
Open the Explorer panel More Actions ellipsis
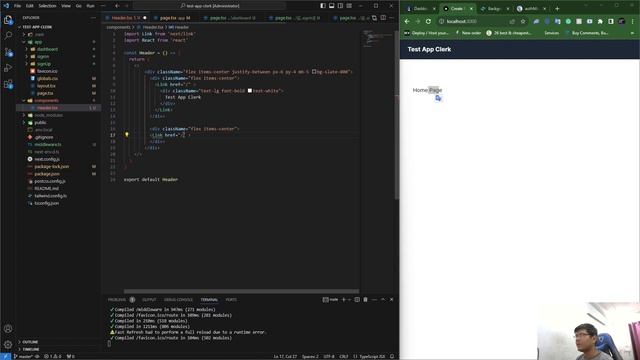pyautogui.click(x=93, y=18)
